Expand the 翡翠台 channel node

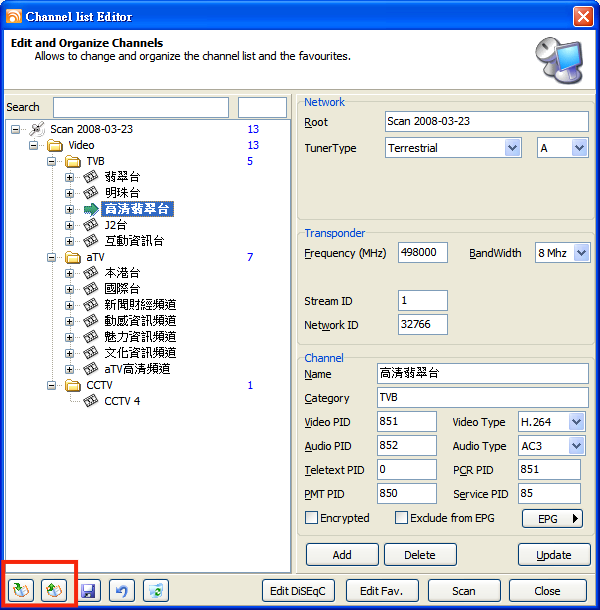pyautogui.click(x=69, y=177)
